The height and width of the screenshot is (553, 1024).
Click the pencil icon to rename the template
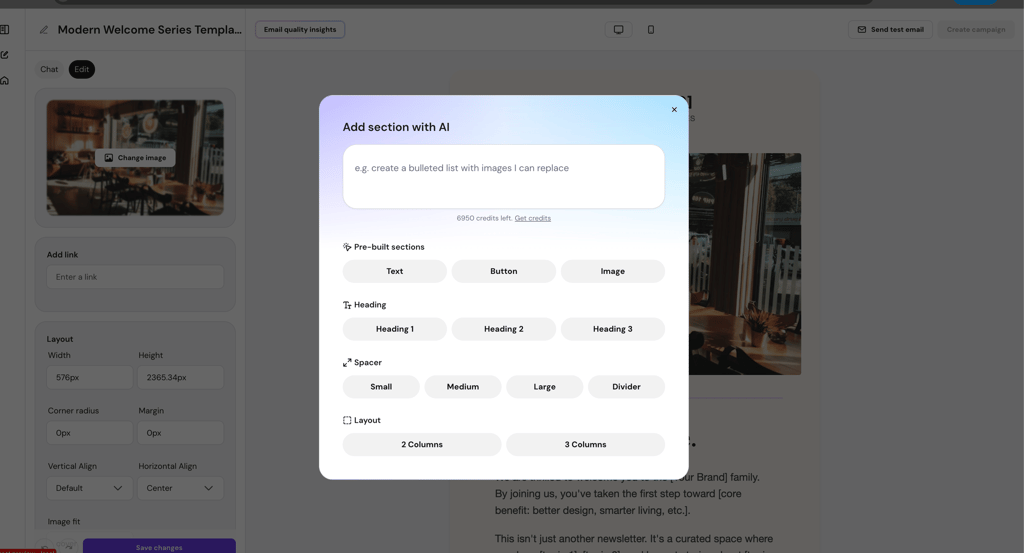[x=44, y=29]
